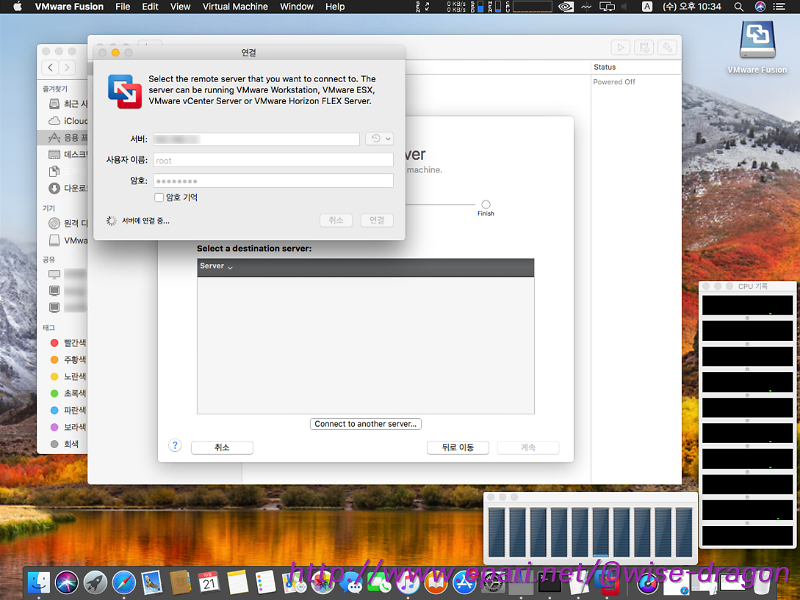Image resolution: width=800 pixels, height=600 pixels.
Task: Go forward in the Finder window
Action: 67,67
